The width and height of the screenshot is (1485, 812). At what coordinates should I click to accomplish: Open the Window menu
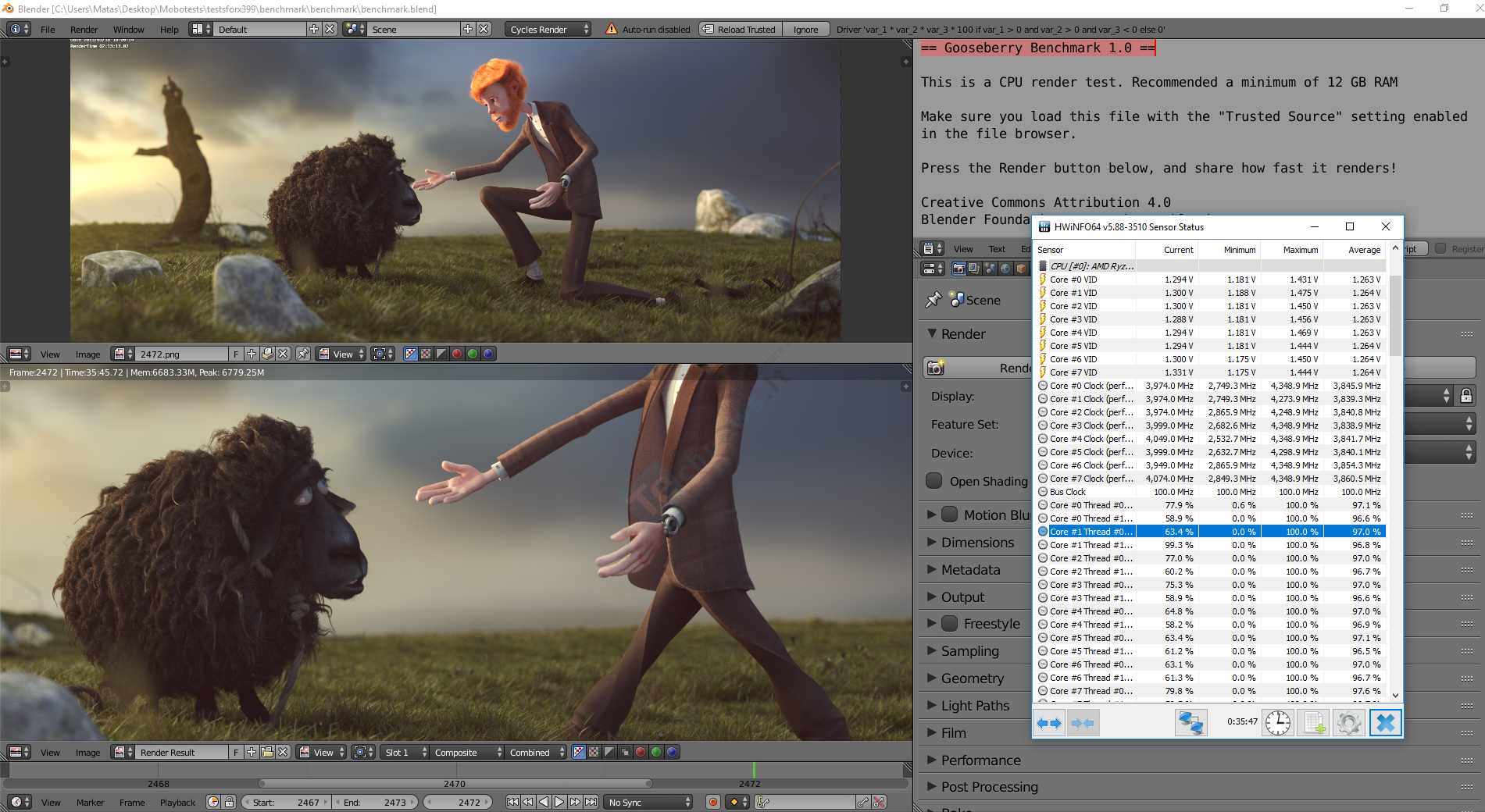(x=129, y=30)
